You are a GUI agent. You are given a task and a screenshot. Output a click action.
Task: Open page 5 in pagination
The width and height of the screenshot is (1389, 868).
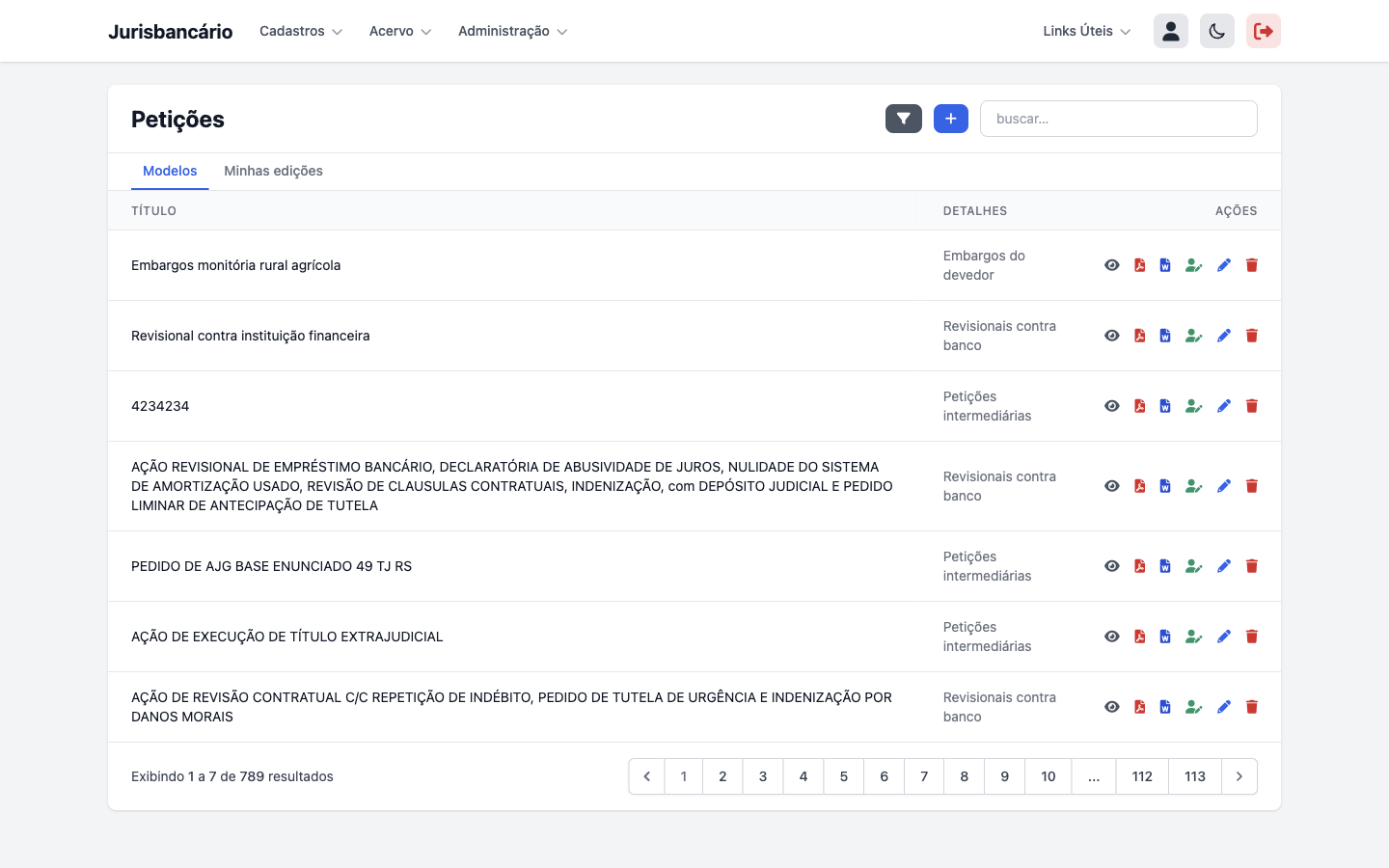click(844, 776)
